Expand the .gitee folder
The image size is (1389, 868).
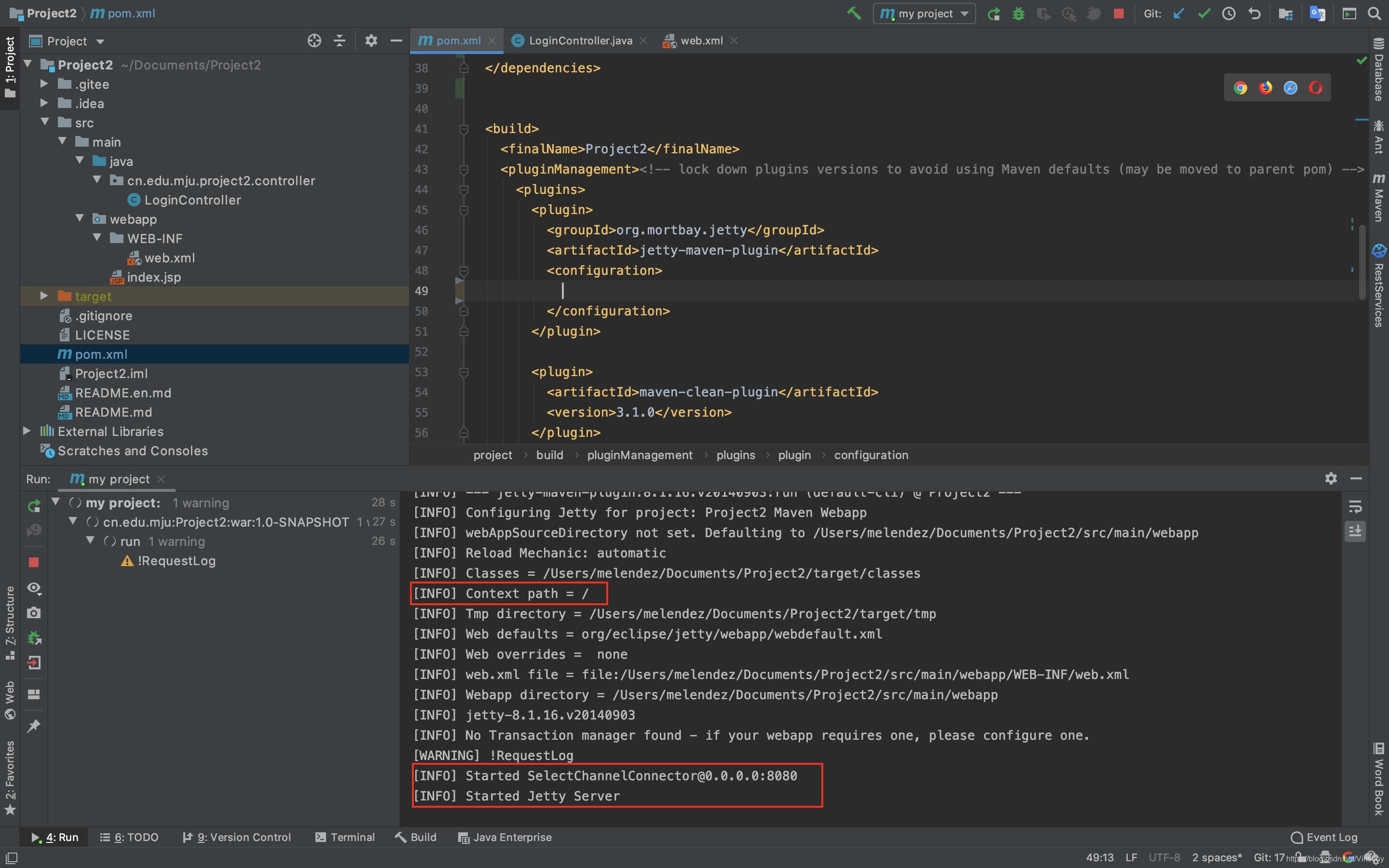point(44,84)
